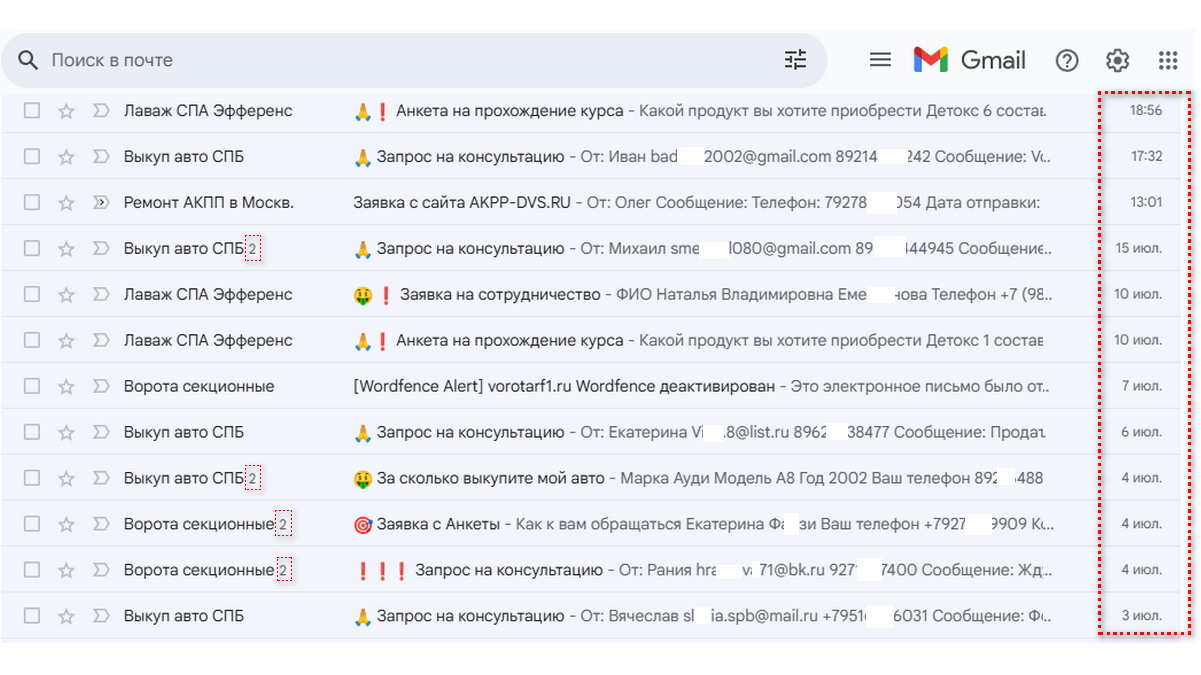Star the email received at 18:56
Image resolution: width=1201 pixels, height=675 pixels.
[x=66, y=111]
